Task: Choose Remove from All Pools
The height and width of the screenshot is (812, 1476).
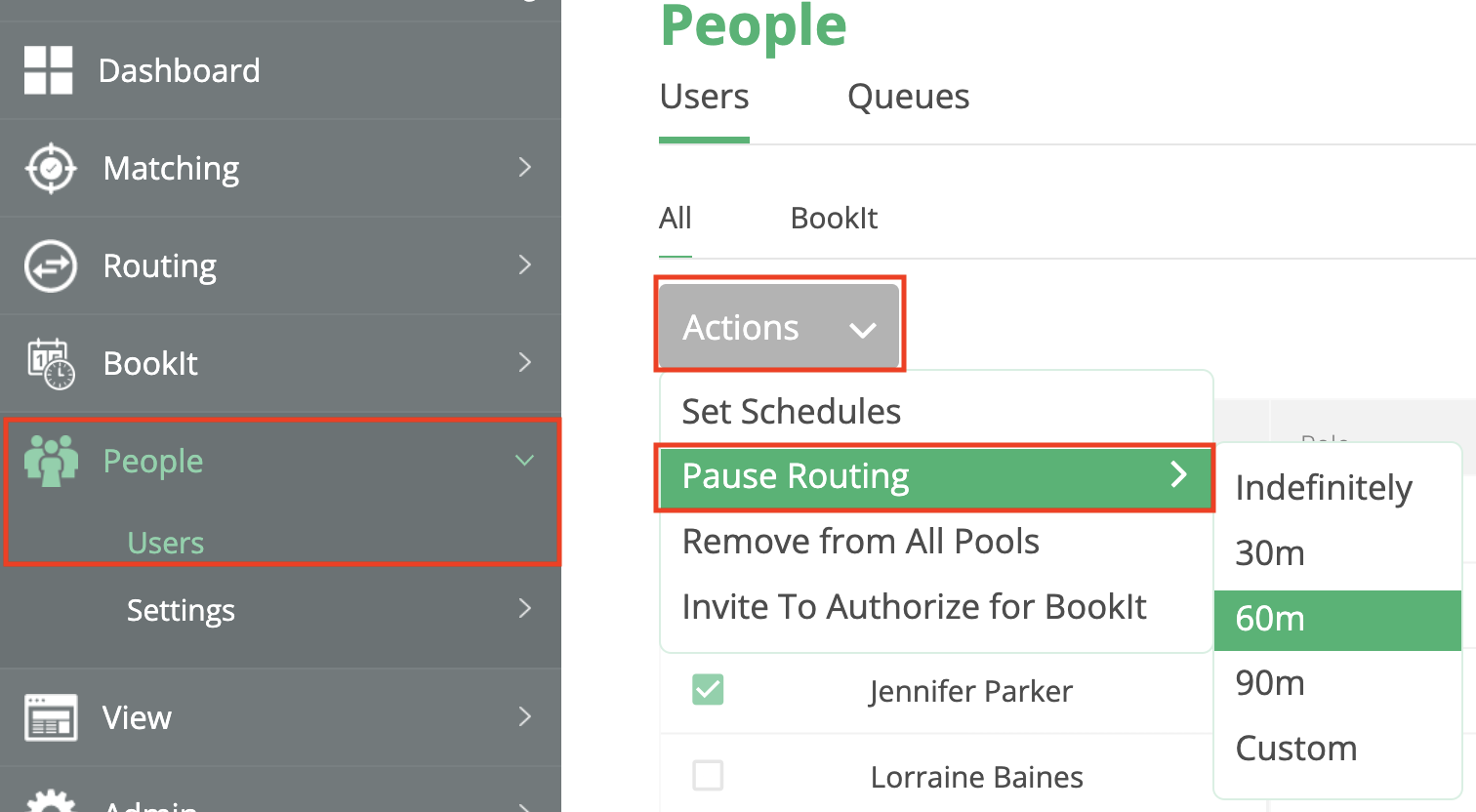Action: pos(860,542)
